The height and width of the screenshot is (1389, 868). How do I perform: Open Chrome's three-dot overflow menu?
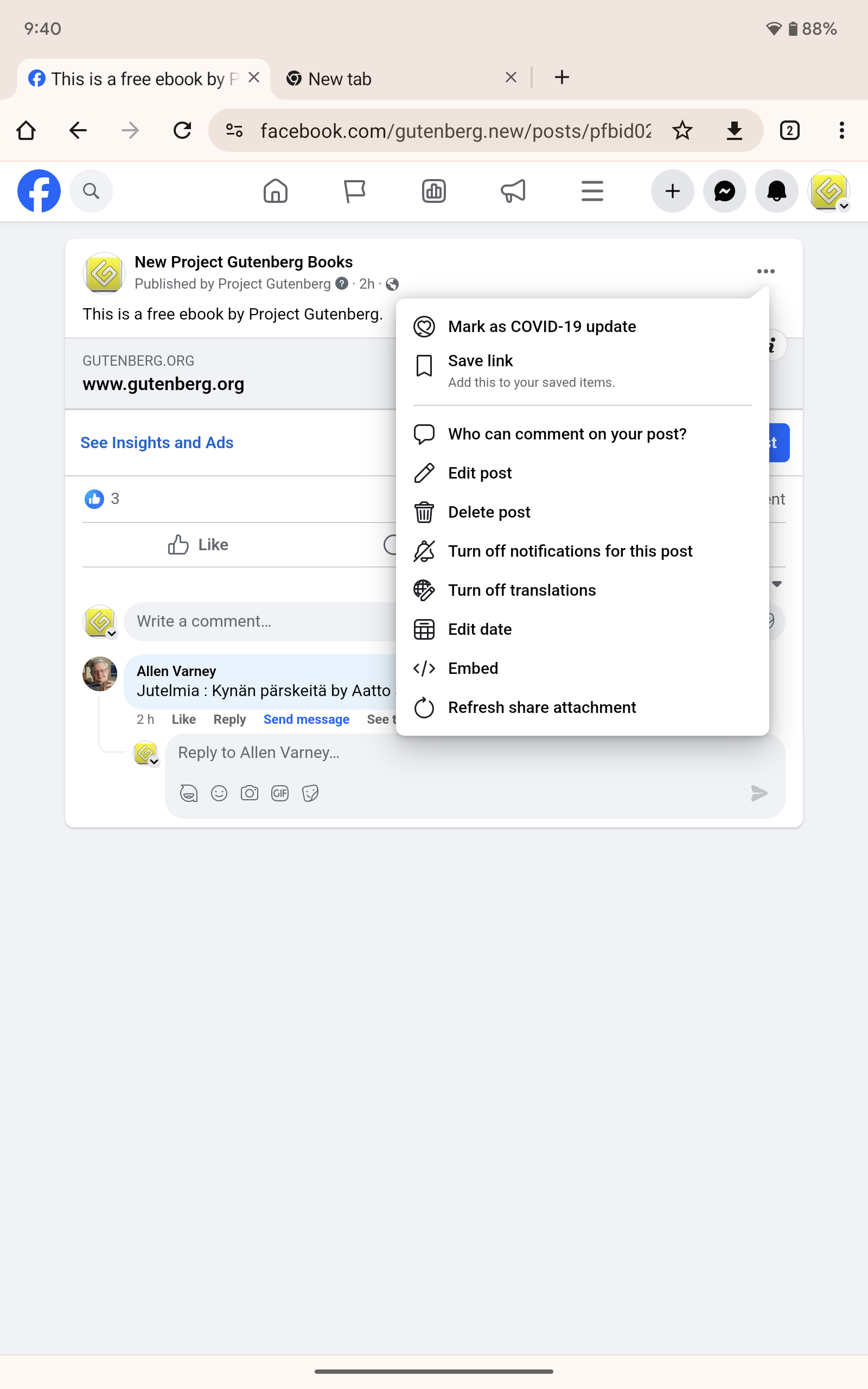point(841,131)
